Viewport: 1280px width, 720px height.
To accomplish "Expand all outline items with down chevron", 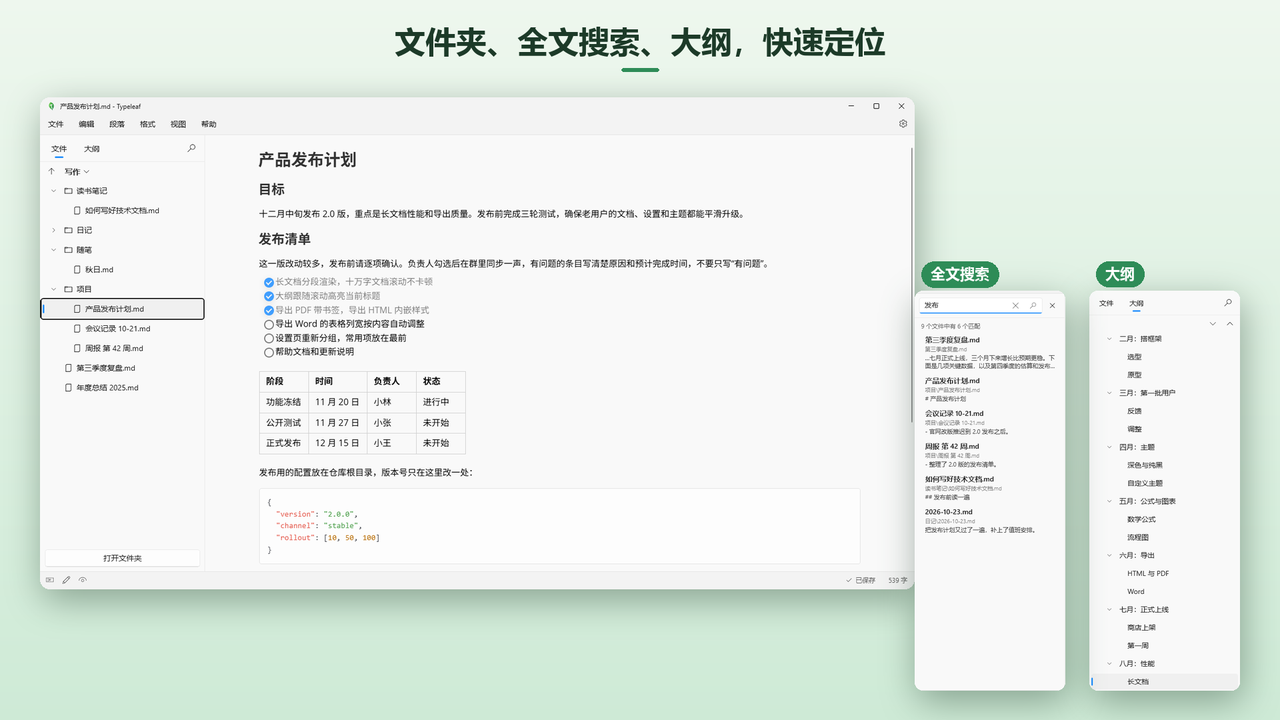I will coord(1213,323).
